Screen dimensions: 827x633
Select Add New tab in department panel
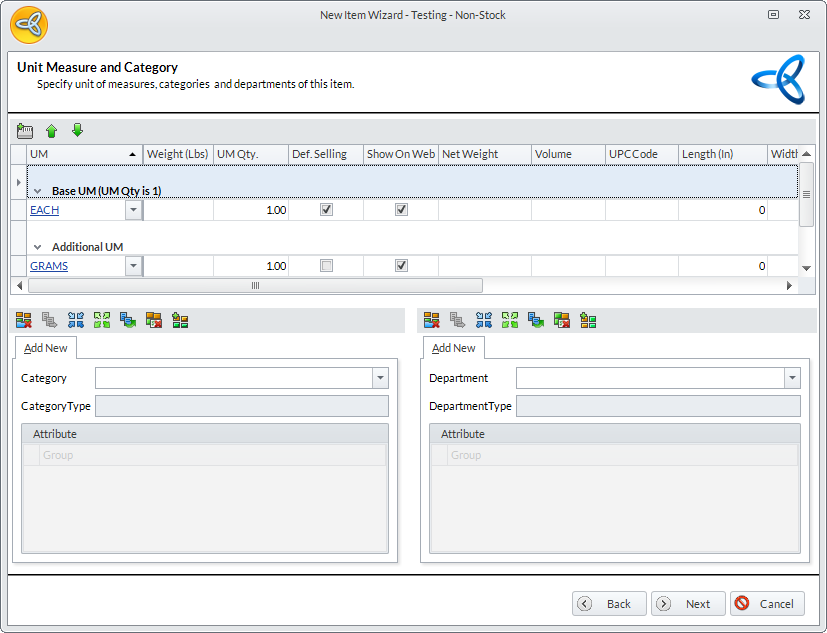coord(454,348)
